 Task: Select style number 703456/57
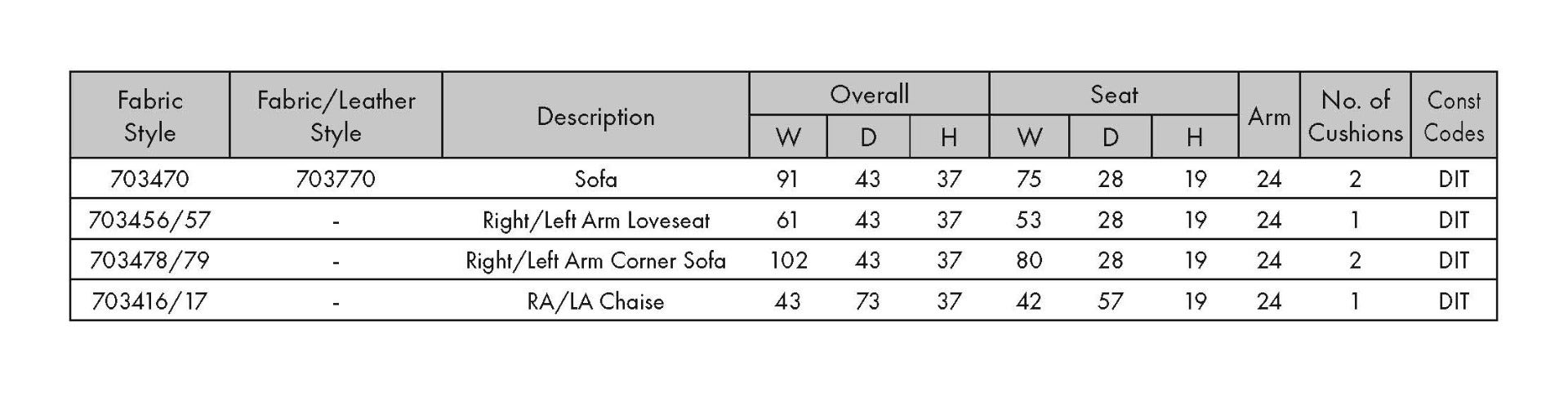149,220
